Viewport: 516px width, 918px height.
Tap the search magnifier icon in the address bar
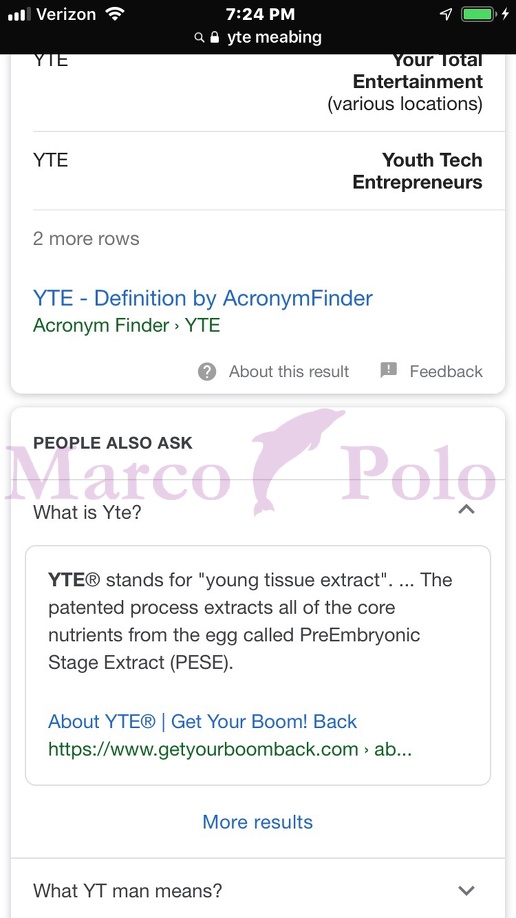[200, 38]
